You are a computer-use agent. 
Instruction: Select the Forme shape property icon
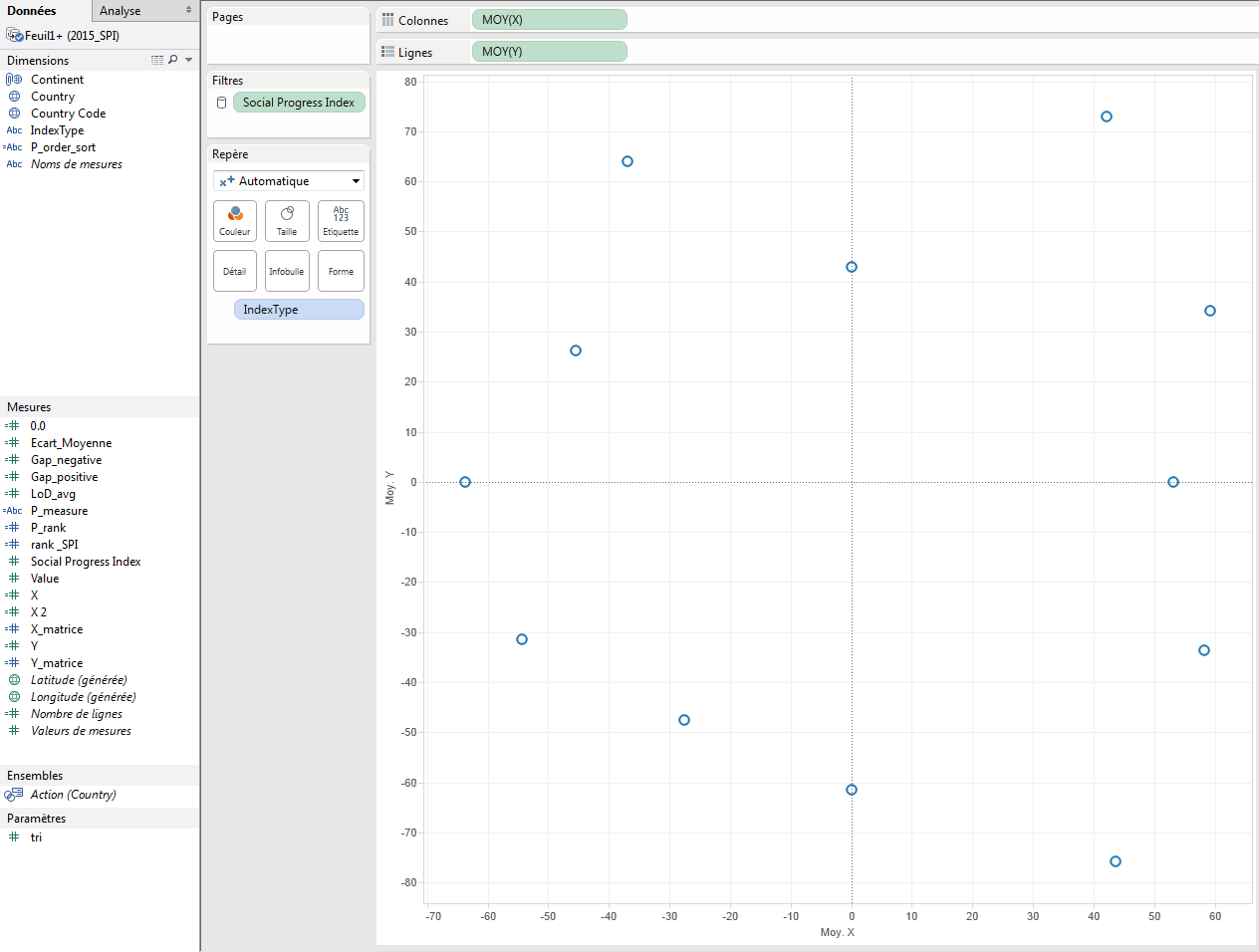click(x=341, y=270)
